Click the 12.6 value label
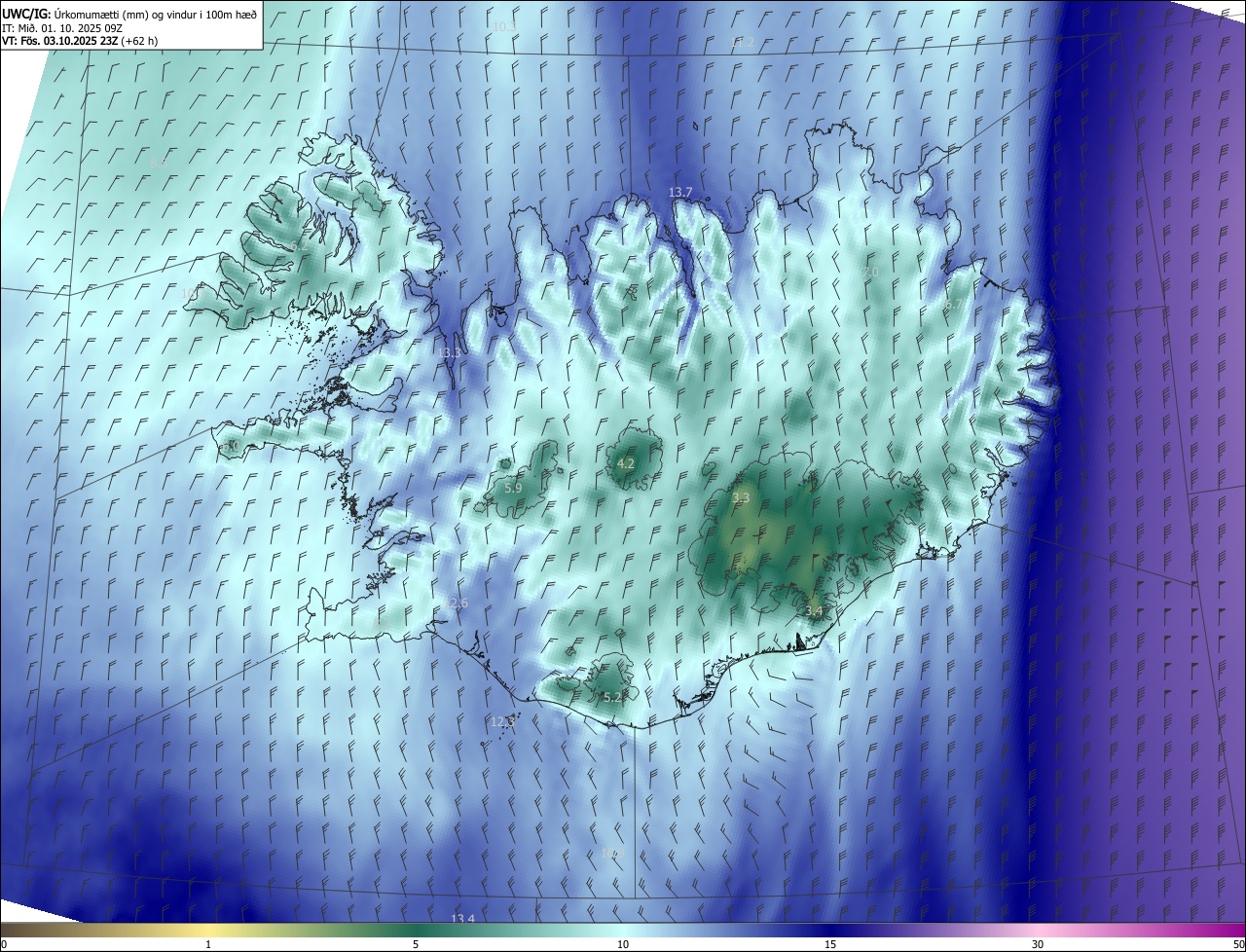 pyautogui.click(x=456, y=604)
